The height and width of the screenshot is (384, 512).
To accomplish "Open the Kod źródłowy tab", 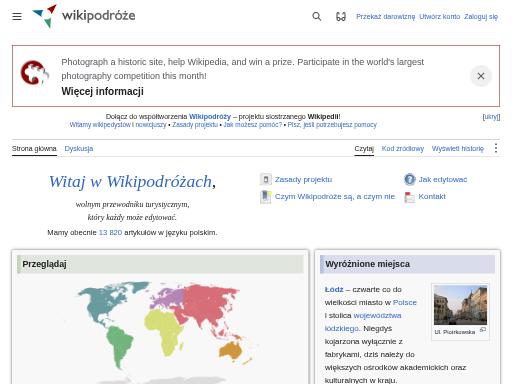I will point(403,149).
